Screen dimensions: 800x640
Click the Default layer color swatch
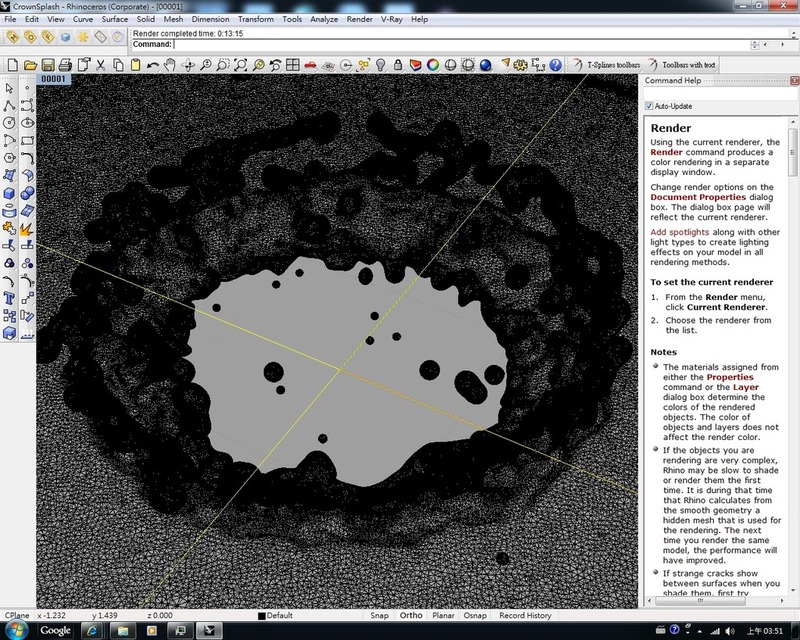point(262,616)
